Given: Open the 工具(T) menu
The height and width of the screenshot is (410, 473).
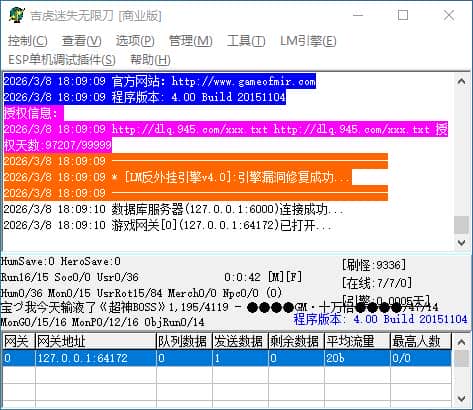Looking at the screenshot, I should tap(246, 41).
